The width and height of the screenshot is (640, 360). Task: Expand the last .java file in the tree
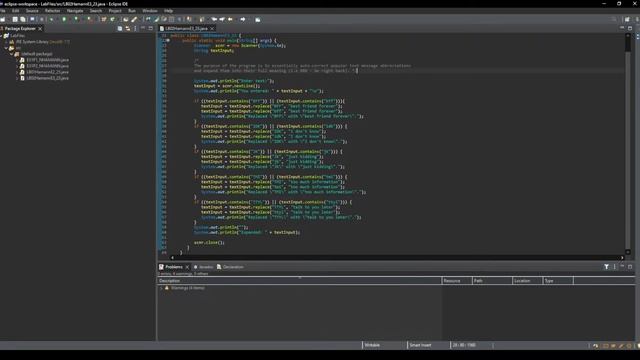pyautogui.click(x=17, y=78)
